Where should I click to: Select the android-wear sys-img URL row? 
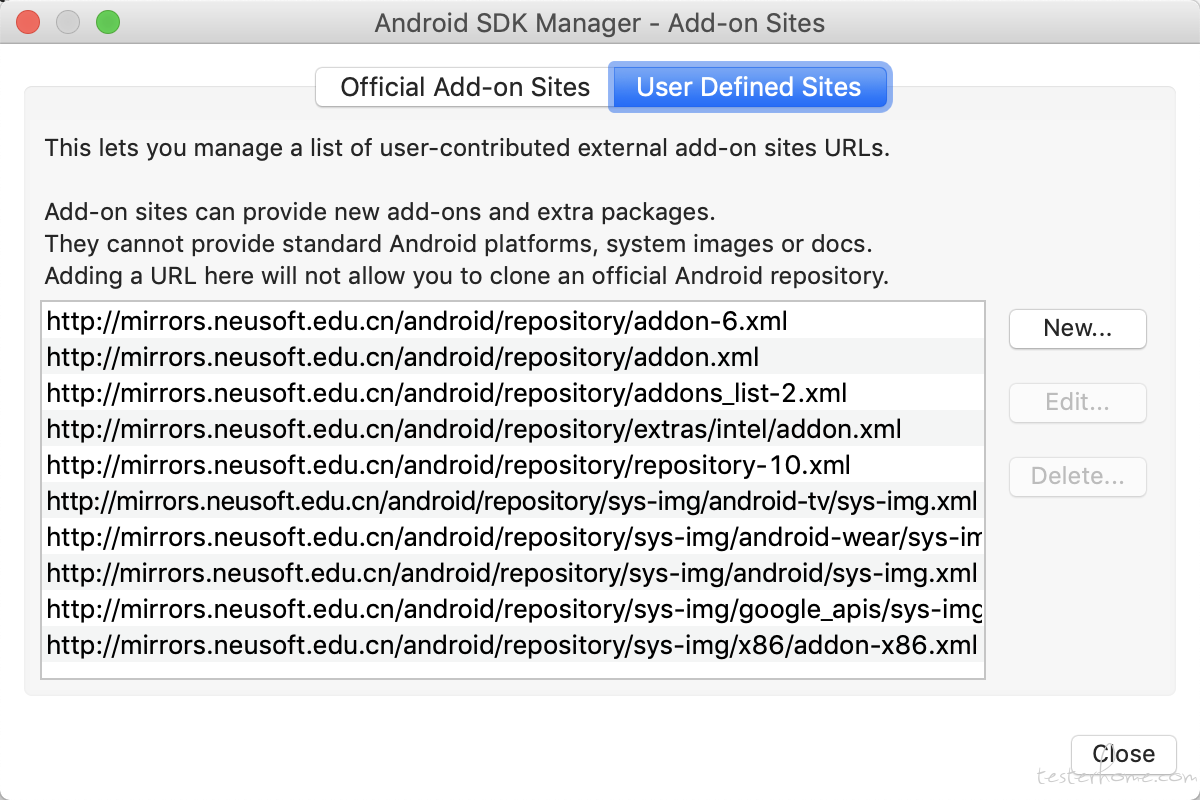tap(513, 537)
